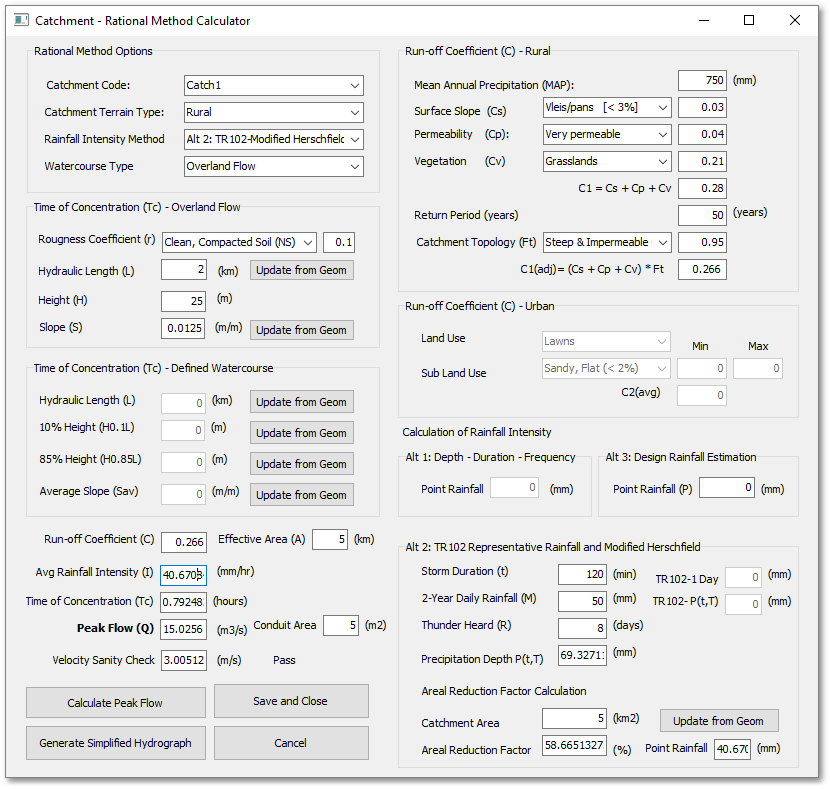This screenshot has width=830, height=789.
Task: Click the C2(avg) field
Action: (x=702, y=395)
